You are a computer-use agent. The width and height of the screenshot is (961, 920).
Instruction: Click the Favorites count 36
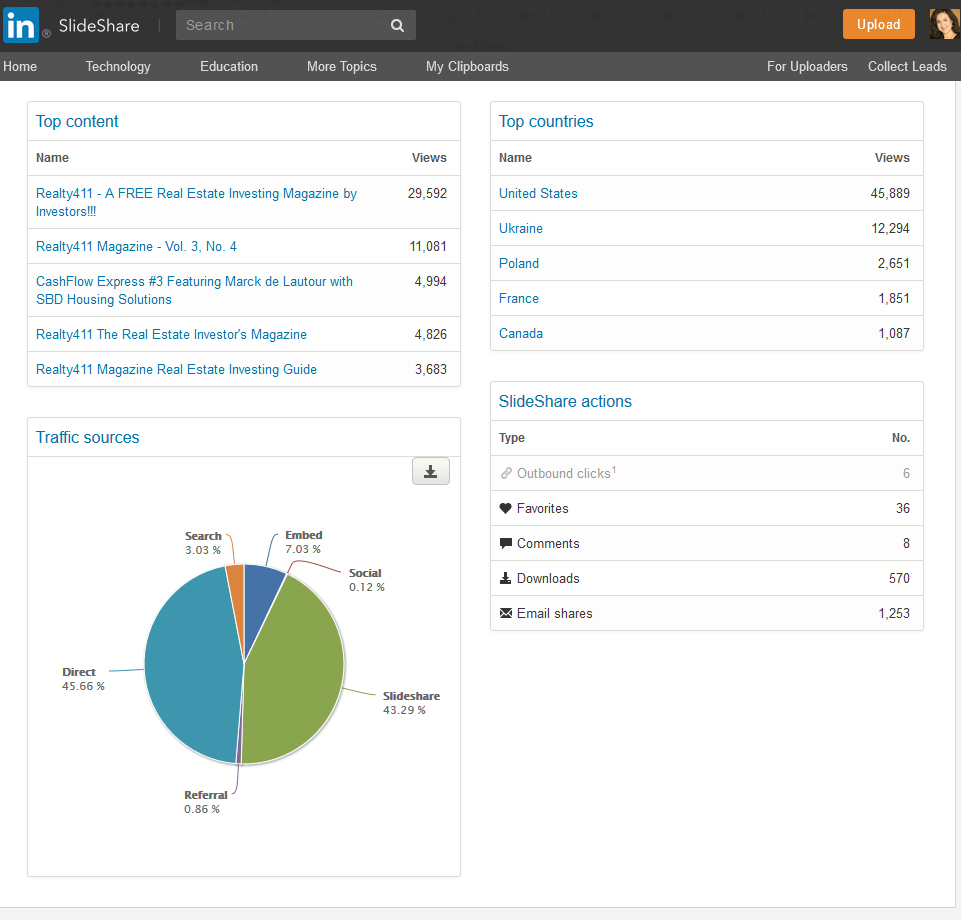click(x=903, y=509)
